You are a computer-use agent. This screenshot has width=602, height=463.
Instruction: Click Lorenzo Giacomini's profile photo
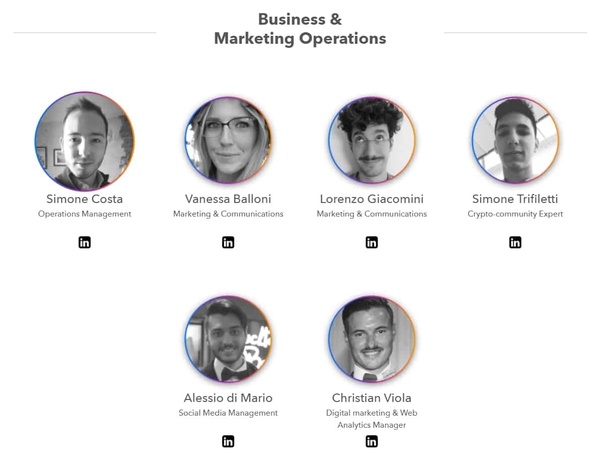point(372,141)
